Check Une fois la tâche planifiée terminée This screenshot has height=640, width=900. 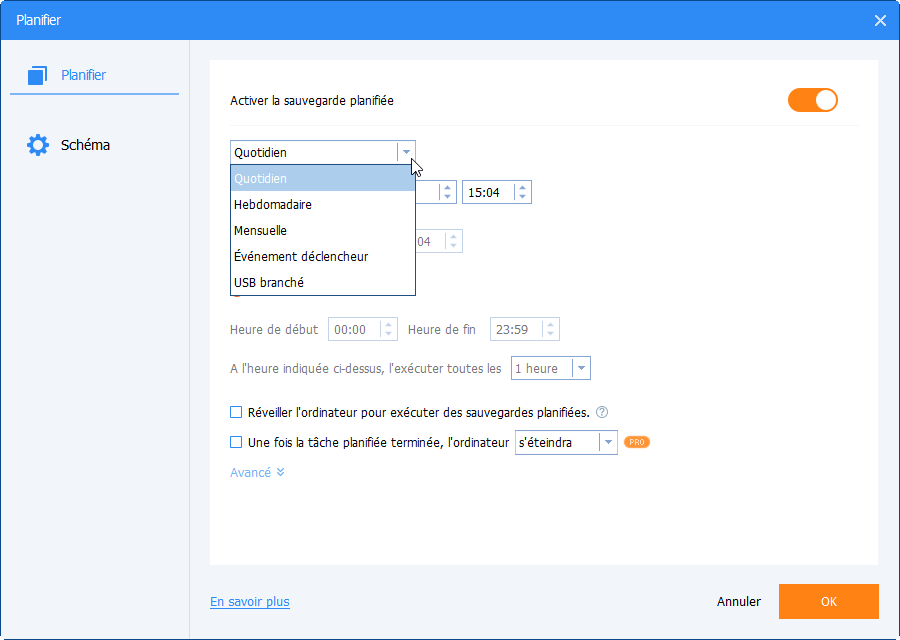pyautogui.click(x=236, y=442)
